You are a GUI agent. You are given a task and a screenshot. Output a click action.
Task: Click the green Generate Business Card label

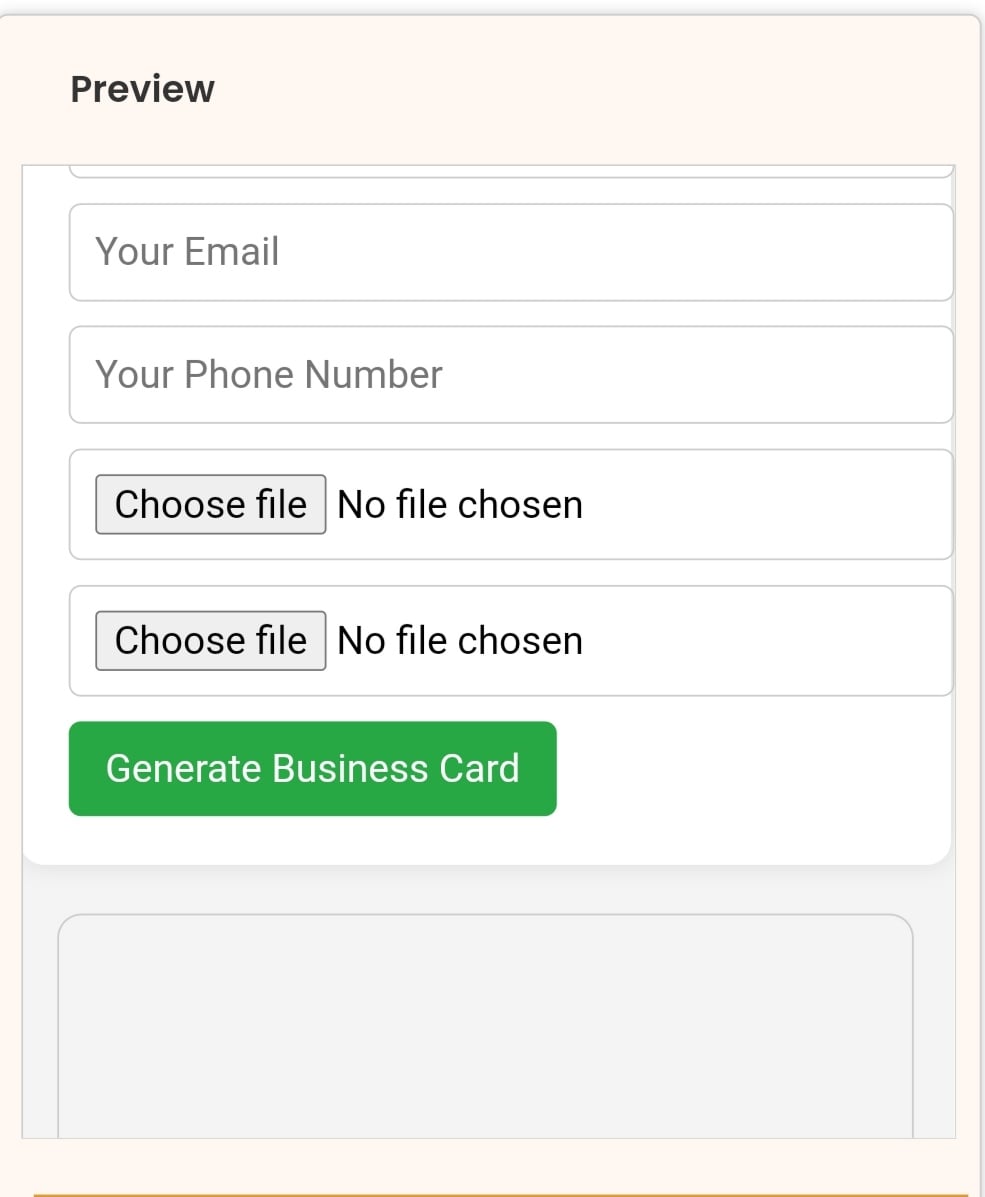point(313,768)
